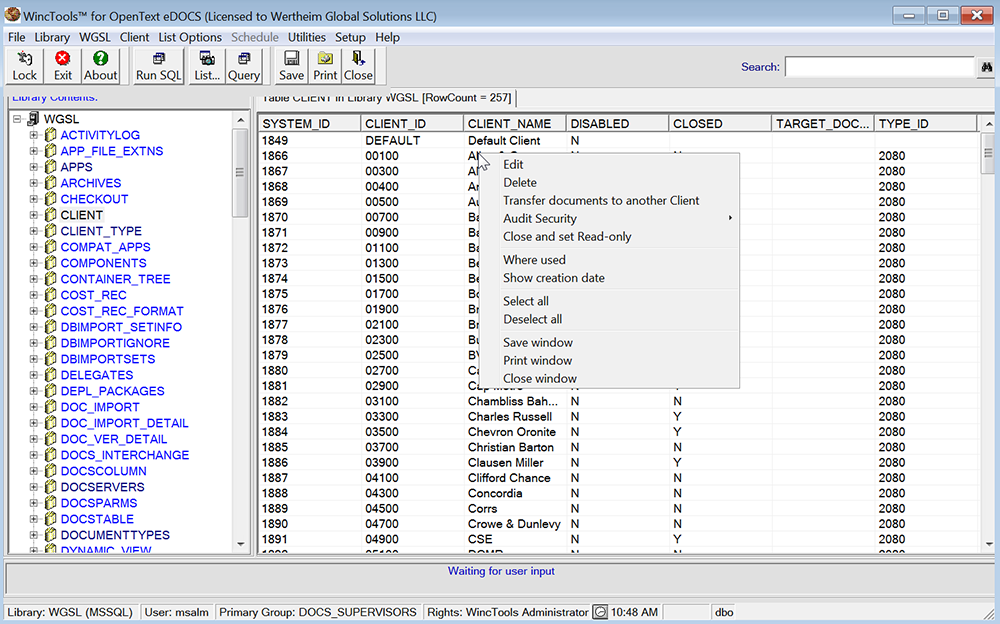
Task: Sort by the TYPE_ID column header
Action: [x=925, y=124]
